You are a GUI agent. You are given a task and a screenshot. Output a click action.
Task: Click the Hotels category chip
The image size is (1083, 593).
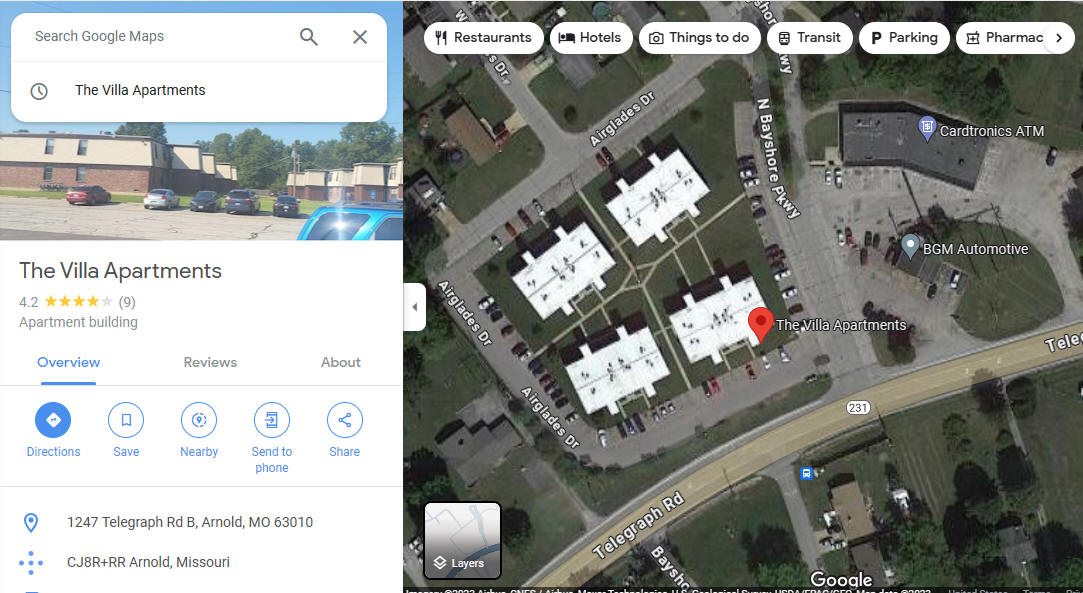tap(591, 38)
